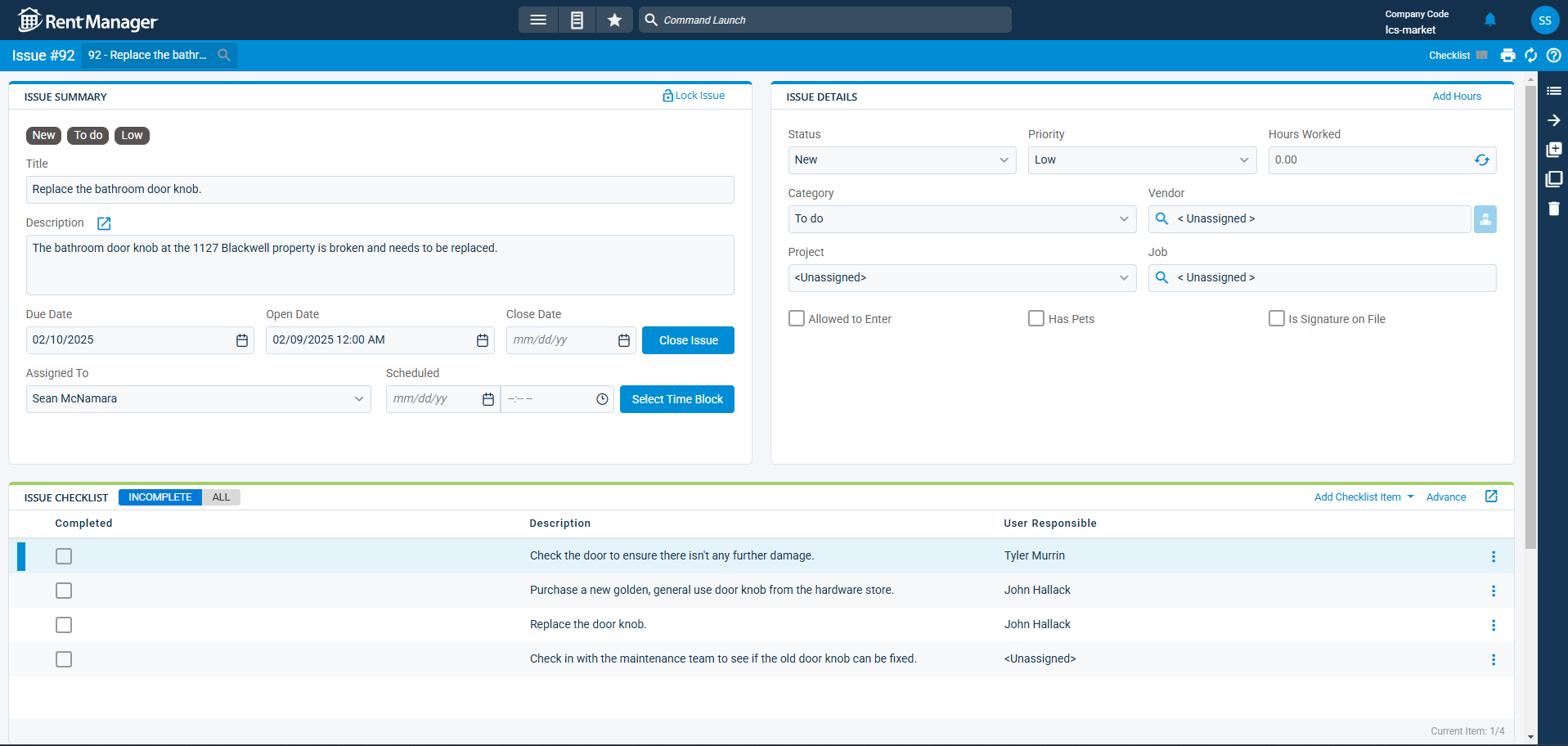
Task: Click the Hours Worked refresh icon
Action: coord(1481,160)
